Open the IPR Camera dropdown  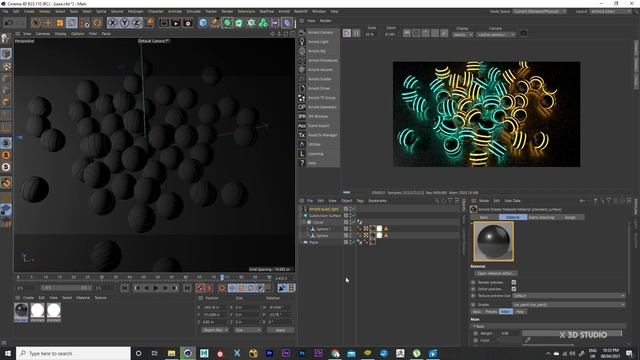click(496, 35)
